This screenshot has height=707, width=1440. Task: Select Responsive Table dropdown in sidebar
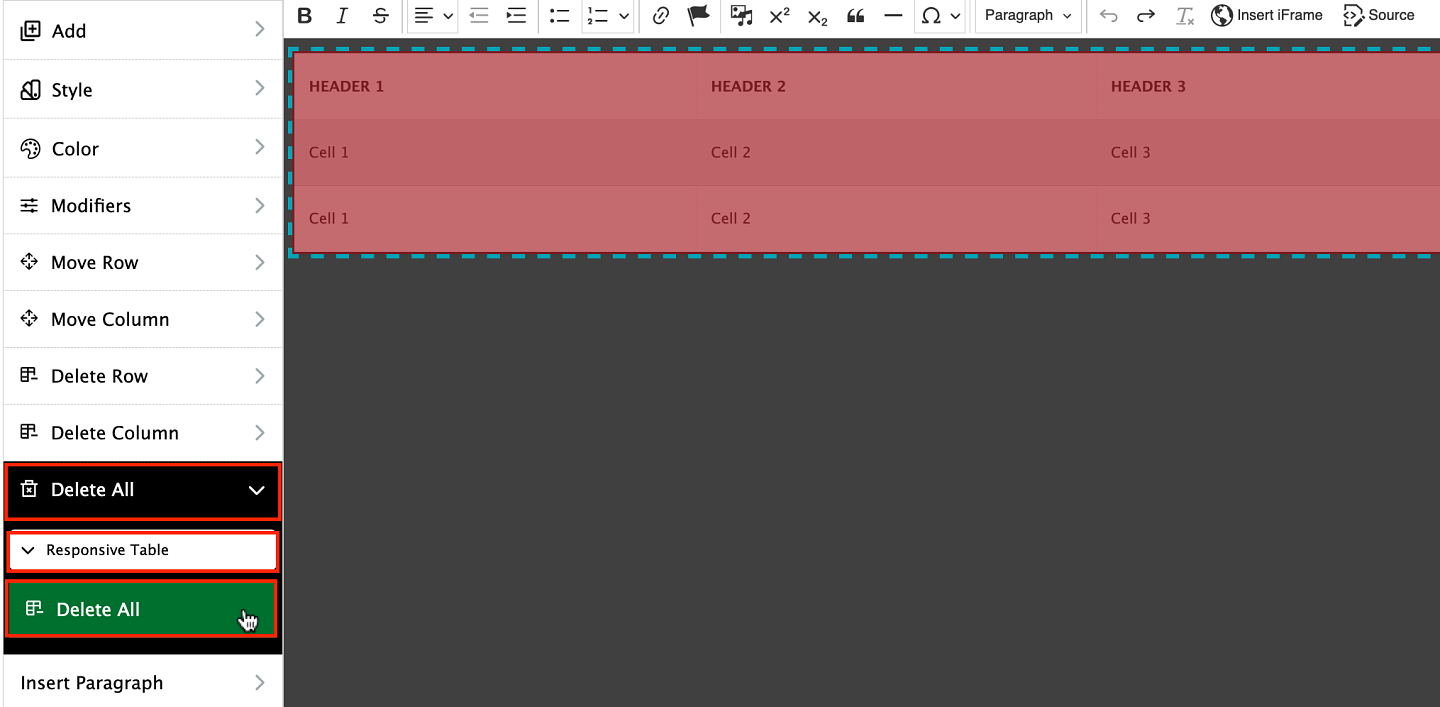(142, 551)
